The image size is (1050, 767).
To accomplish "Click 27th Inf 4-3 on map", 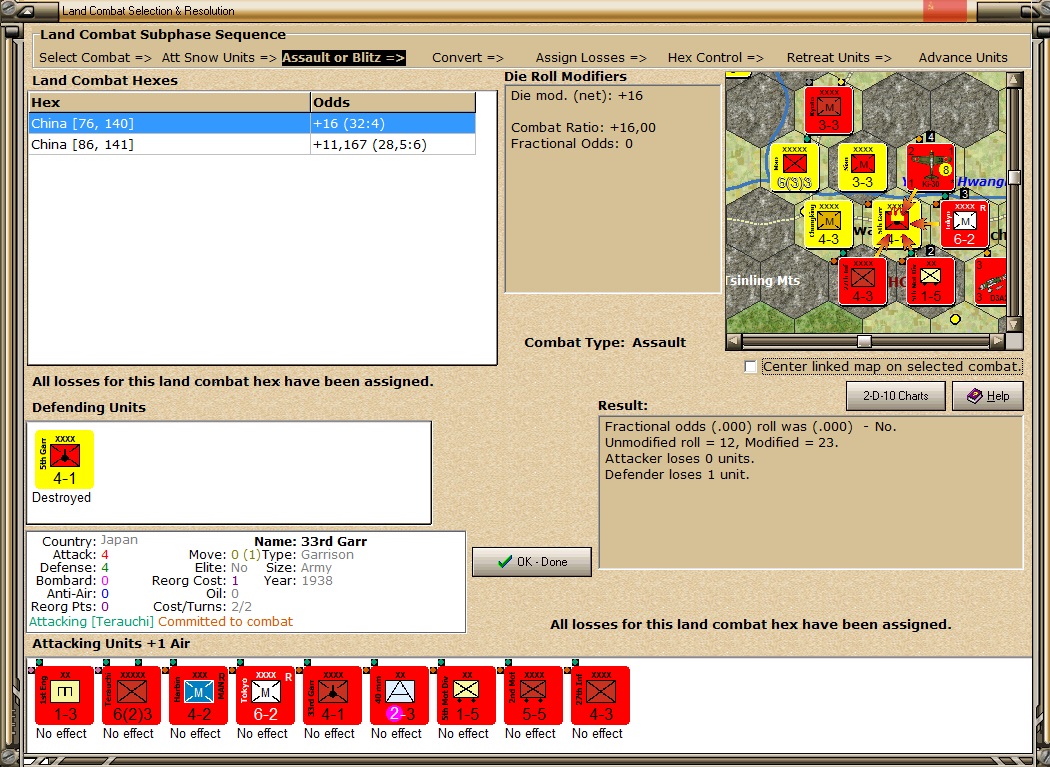I will [862, 281].
